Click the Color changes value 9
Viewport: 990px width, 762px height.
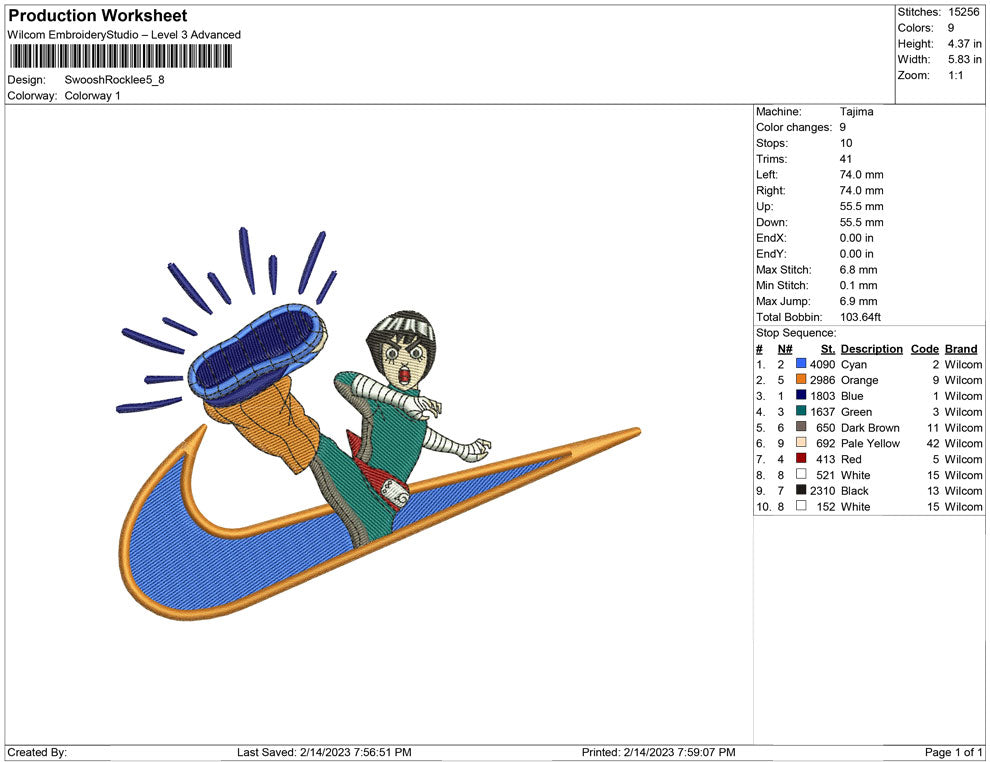pyautogui.click(x=842, y=127)
